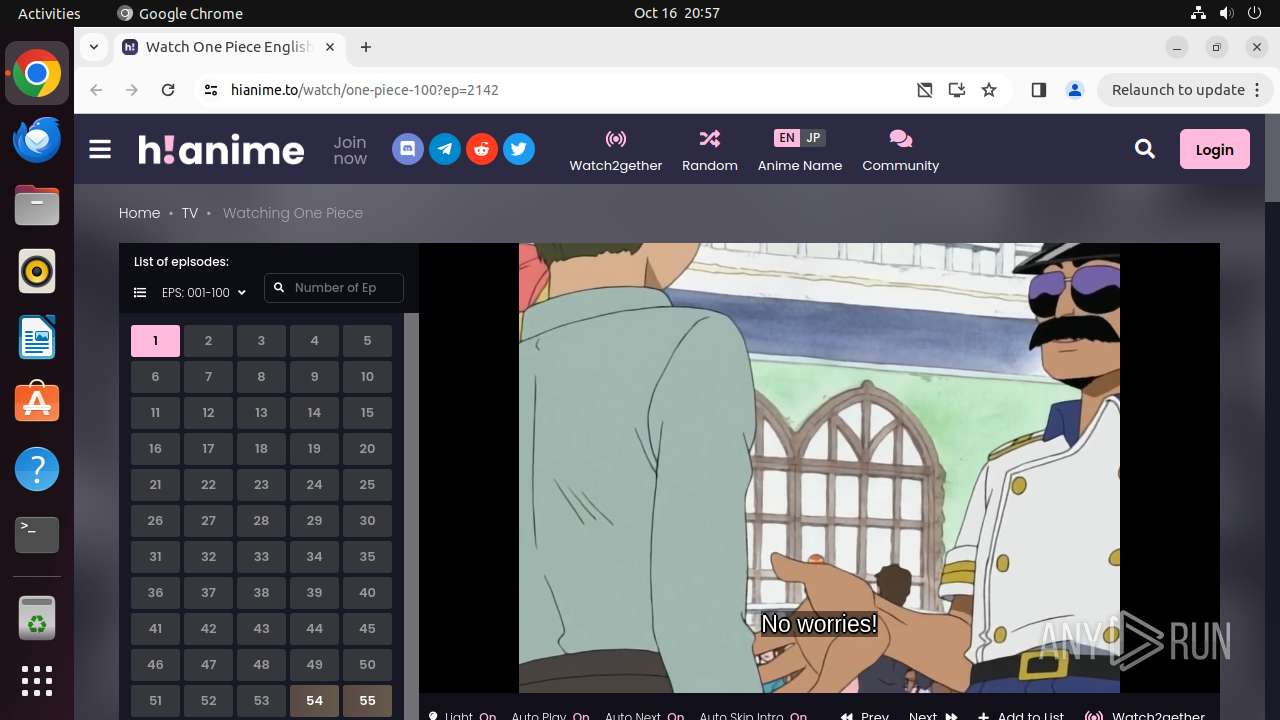Open the Activities overview
Viewport: 1280px width, 720px height.
click(x=49, y=13)
